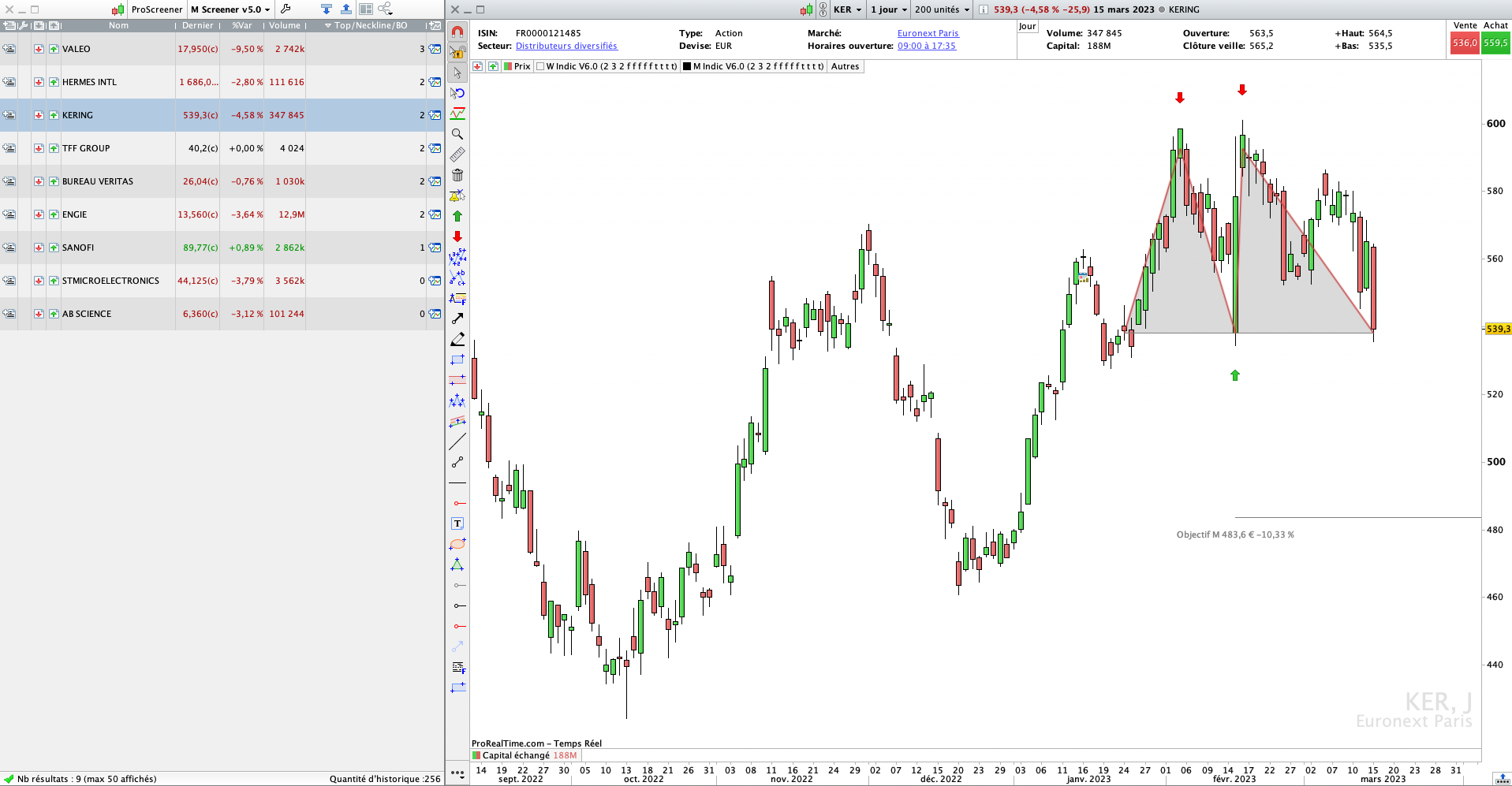Select the Jour tab in quote panel
1512x786 pixels.
point(1027,26)
